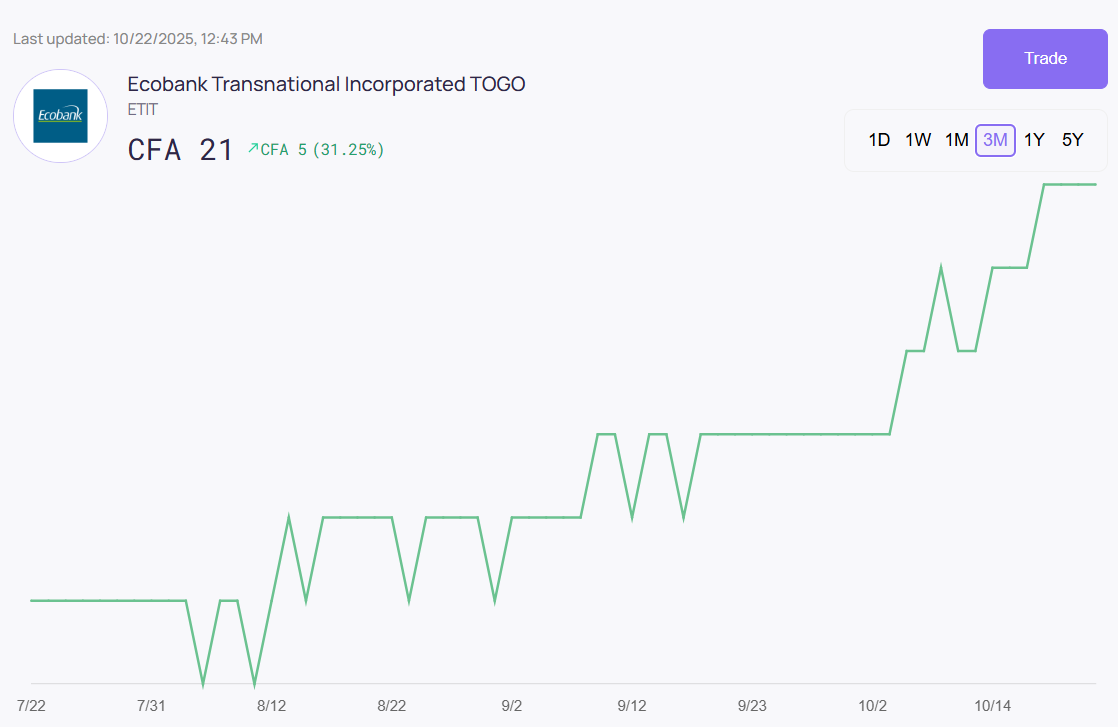The height and width of the screenshot is (727, 1118).
Task: Select the highlighted 3M range
Action: [x=995, y=140]
